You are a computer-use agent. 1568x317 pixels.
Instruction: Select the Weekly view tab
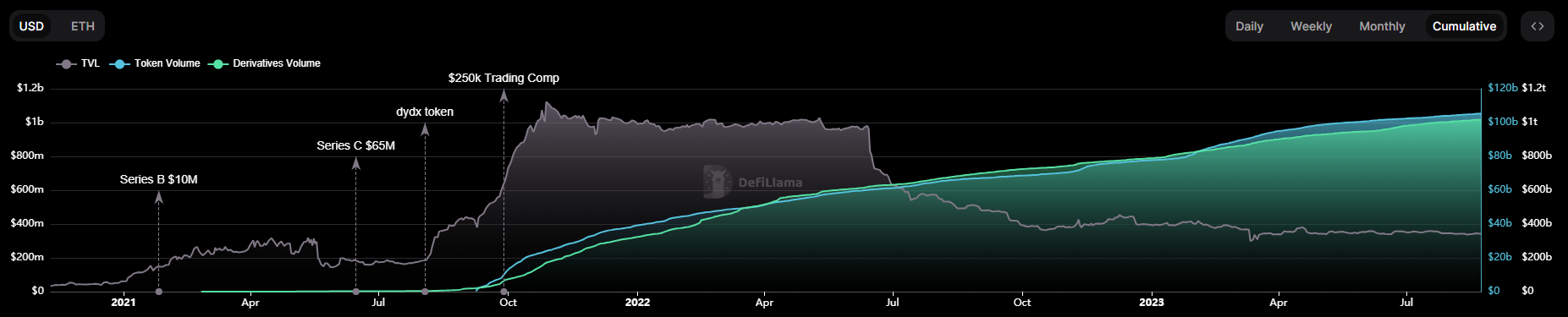pos(1311,26)
